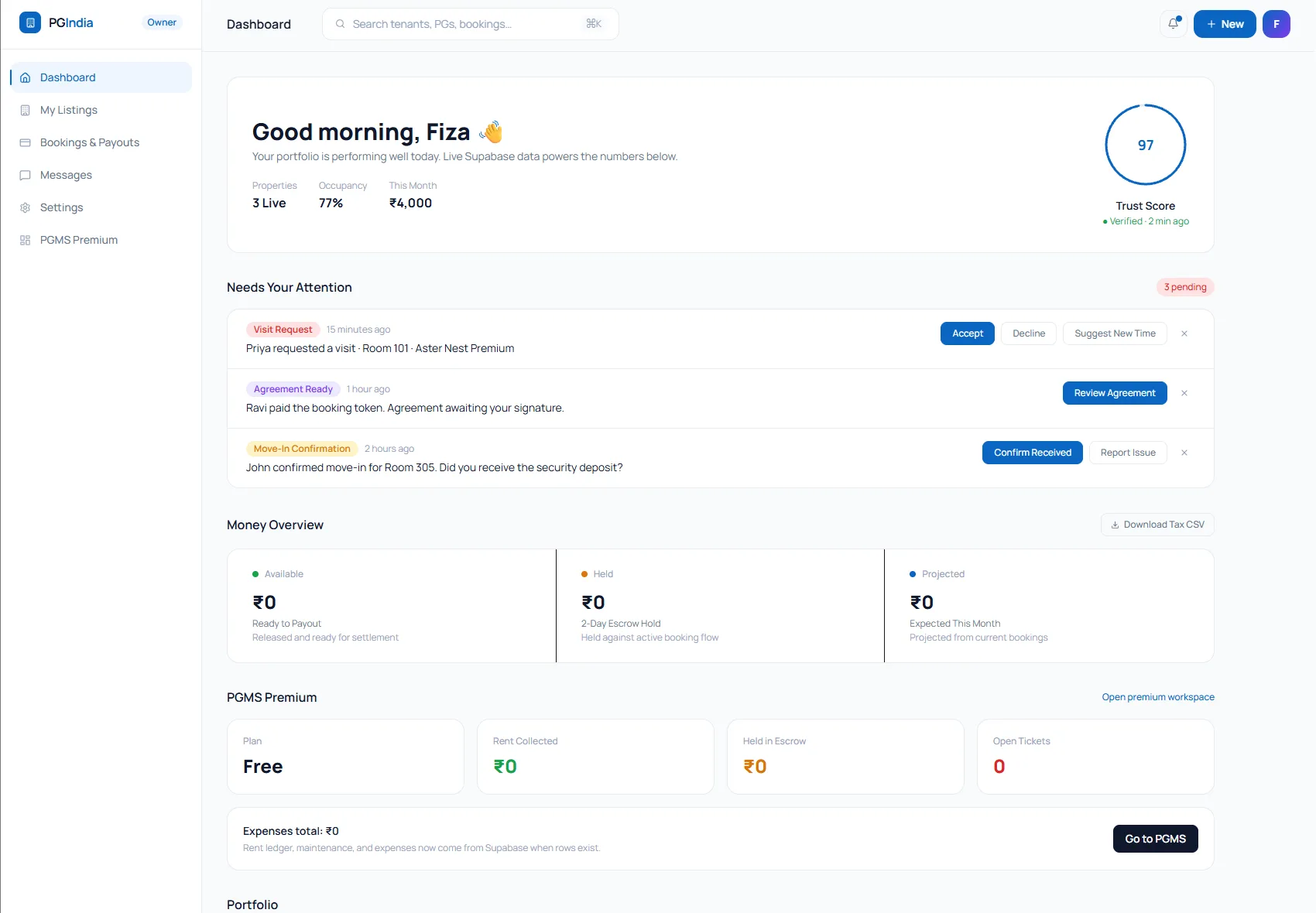
Task: Click Report Issue button
Action: (x=1128, y=453)
